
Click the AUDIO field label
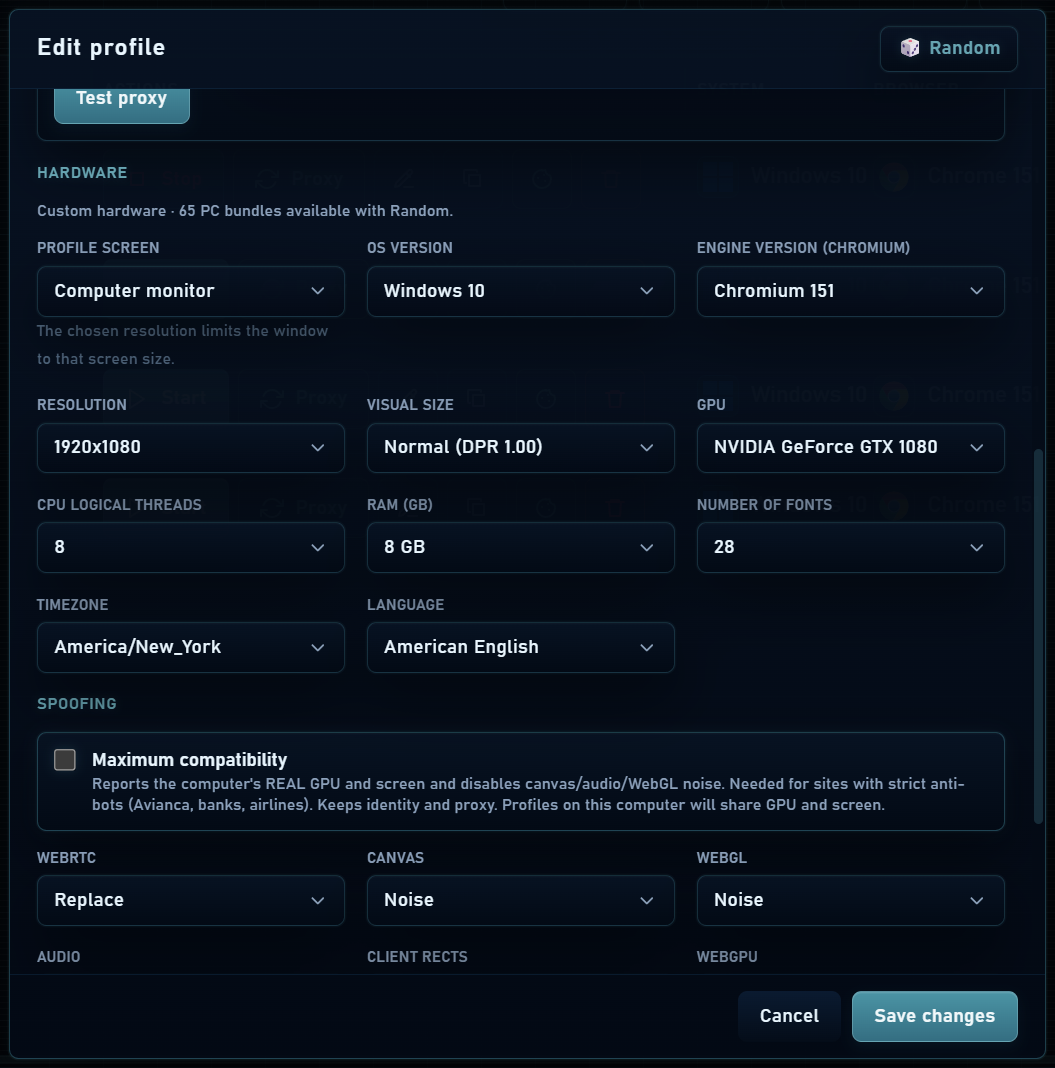click(x=59, y=957)
